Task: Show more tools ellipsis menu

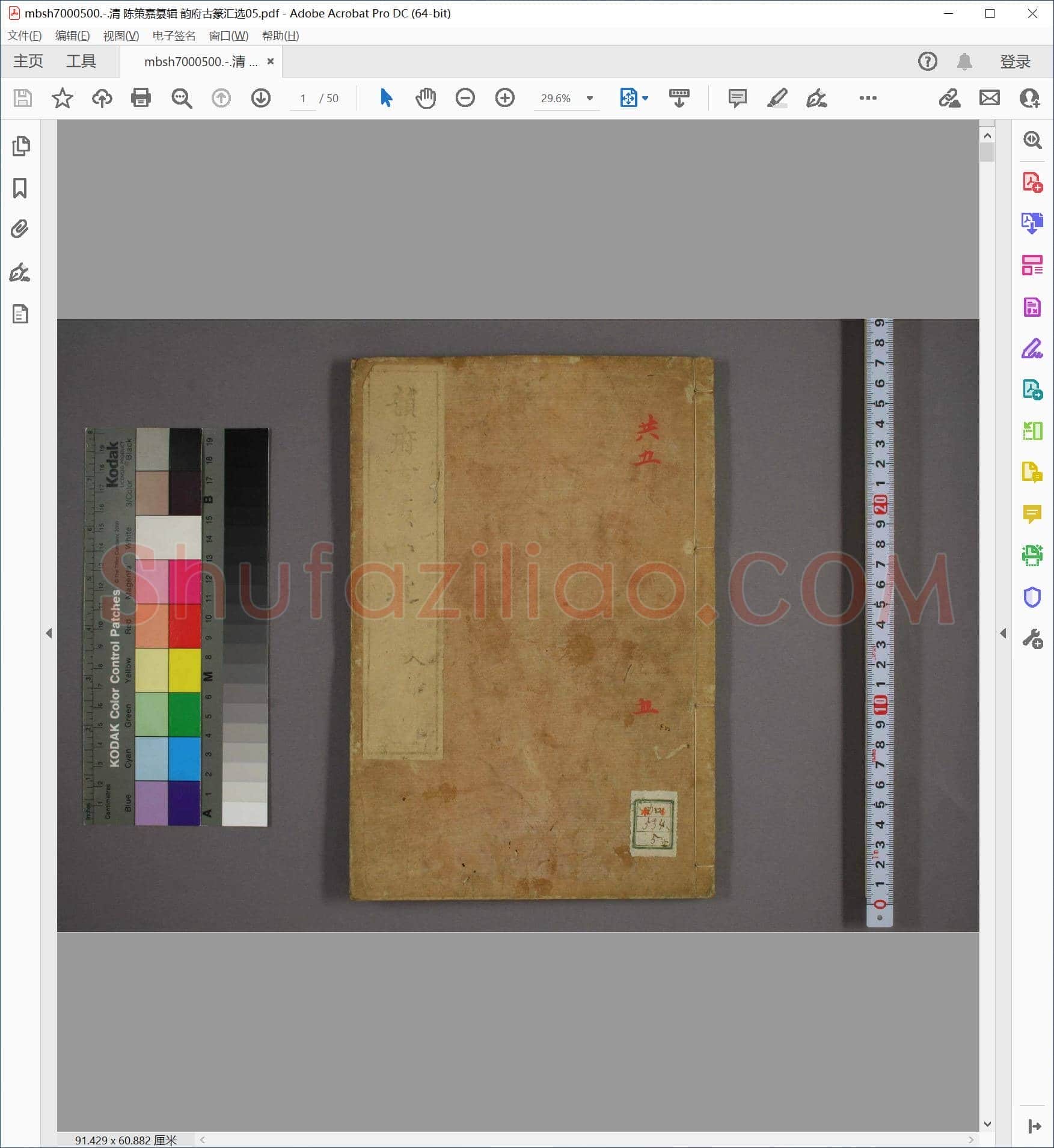Action: (868, 98)
